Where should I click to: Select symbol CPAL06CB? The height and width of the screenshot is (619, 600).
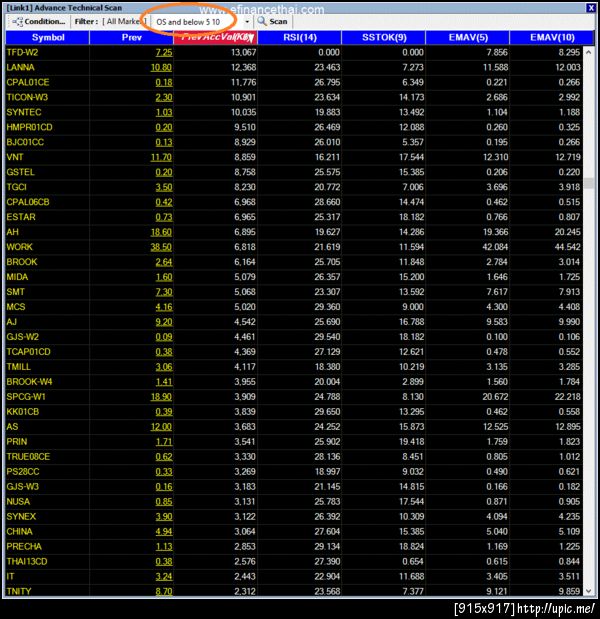[28, 202]
